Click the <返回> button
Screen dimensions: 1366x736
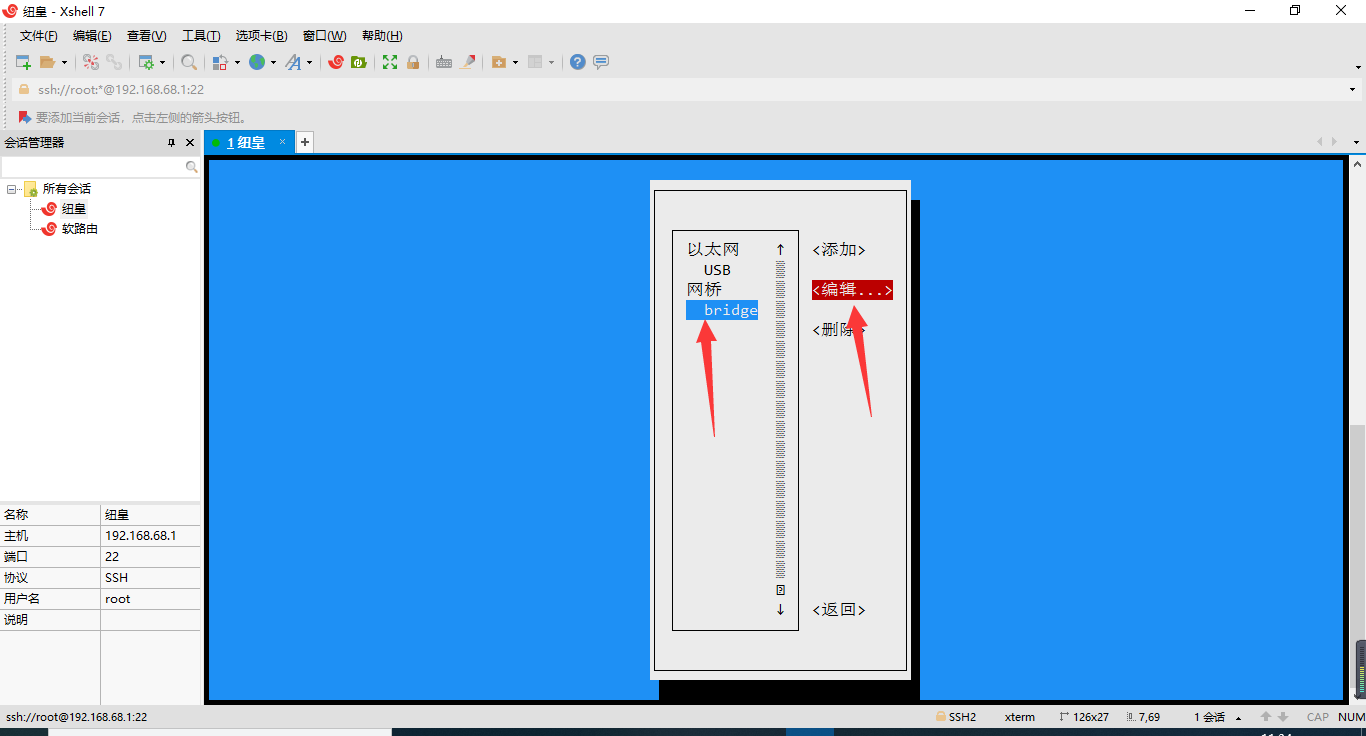pyautogui.click(x=839, y=610)
